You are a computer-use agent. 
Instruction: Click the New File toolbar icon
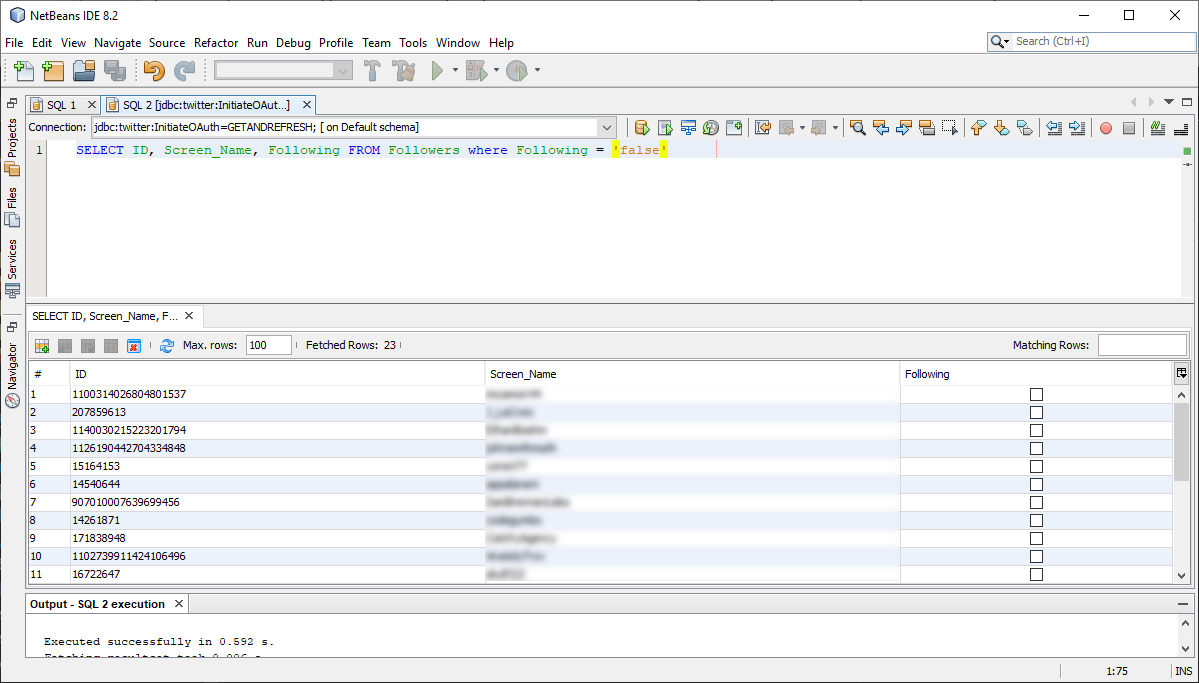pyautogui.click(x=23, y=70)
